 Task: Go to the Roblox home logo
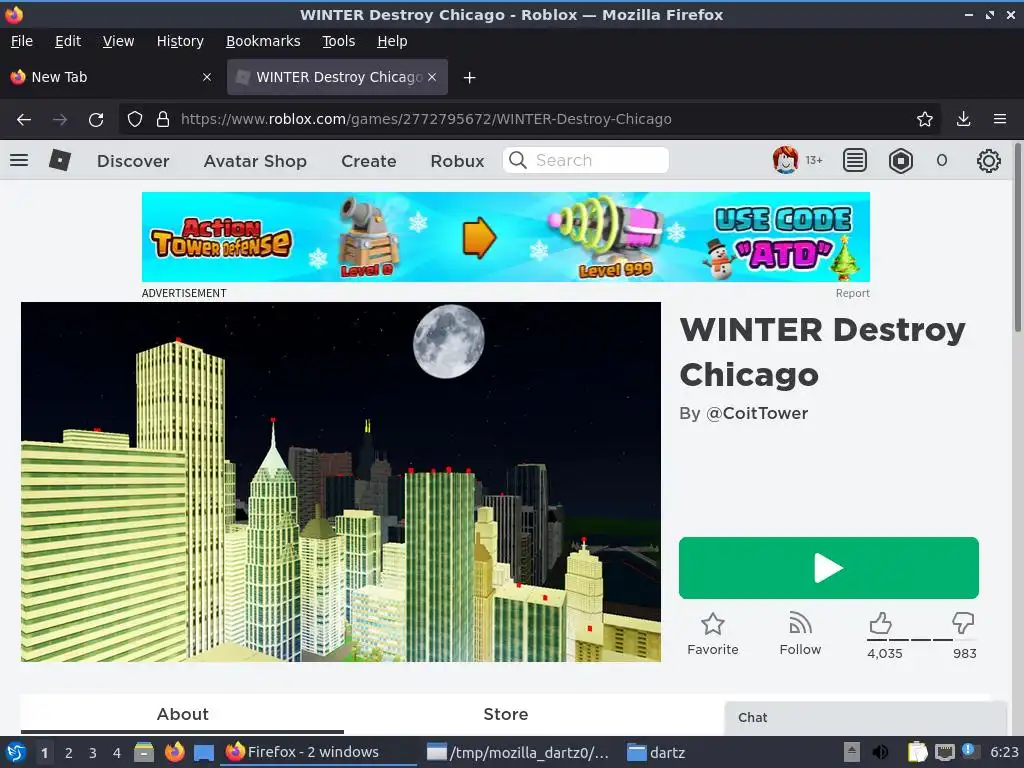tap(59, 160)
